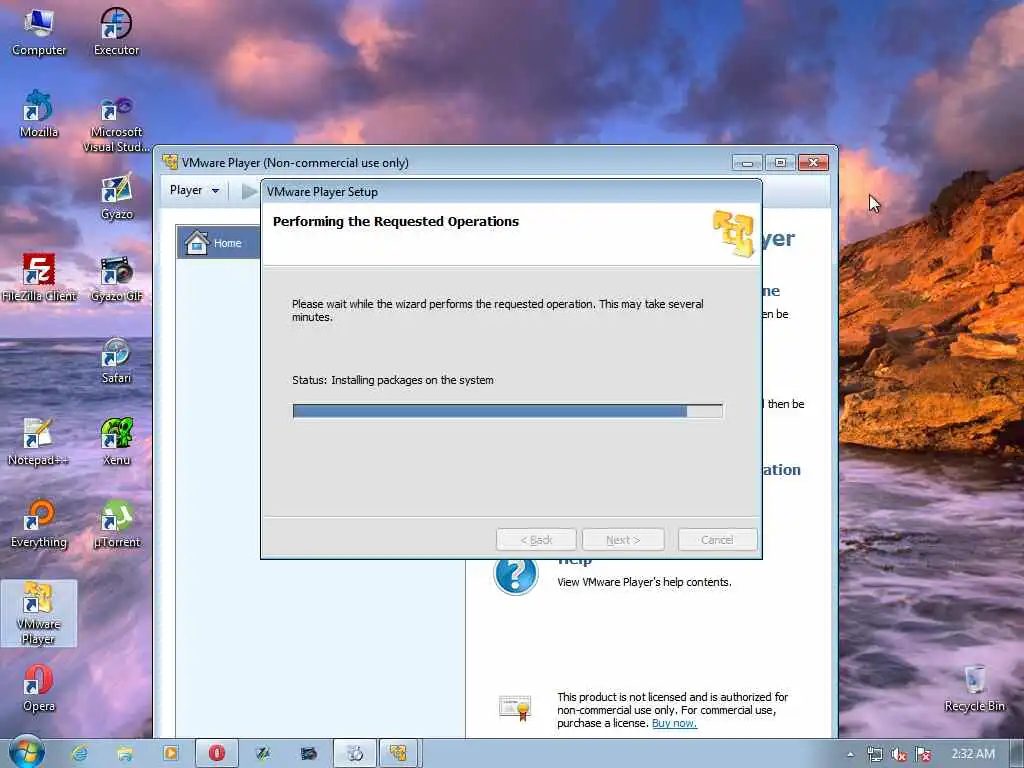Launch Internet Explorer from the taskbar
This screenshot has height=768, width=1024.
point(80,754)
